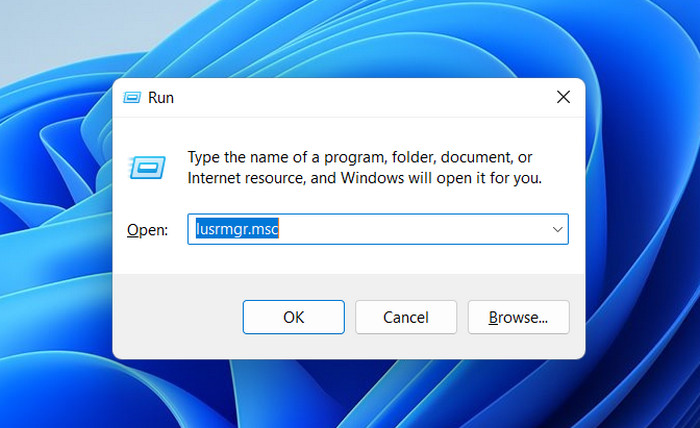
Task: Expand the Open combo box history arrow
Action: point(557,229)
